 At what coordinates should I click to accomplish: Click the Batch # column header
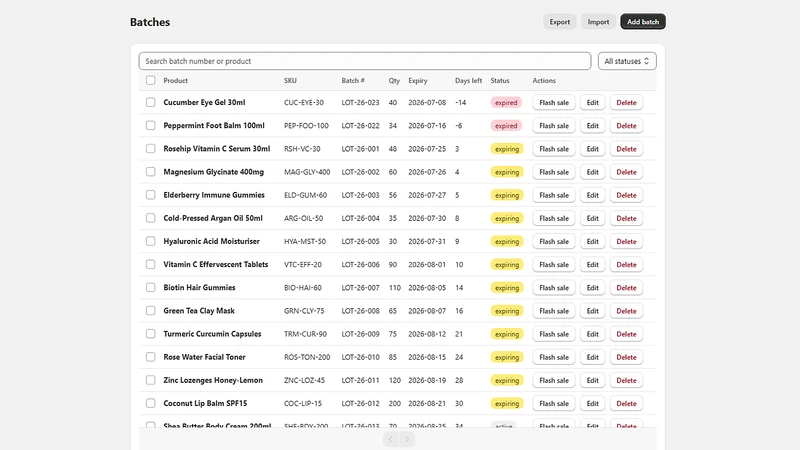tap(353, 81)
